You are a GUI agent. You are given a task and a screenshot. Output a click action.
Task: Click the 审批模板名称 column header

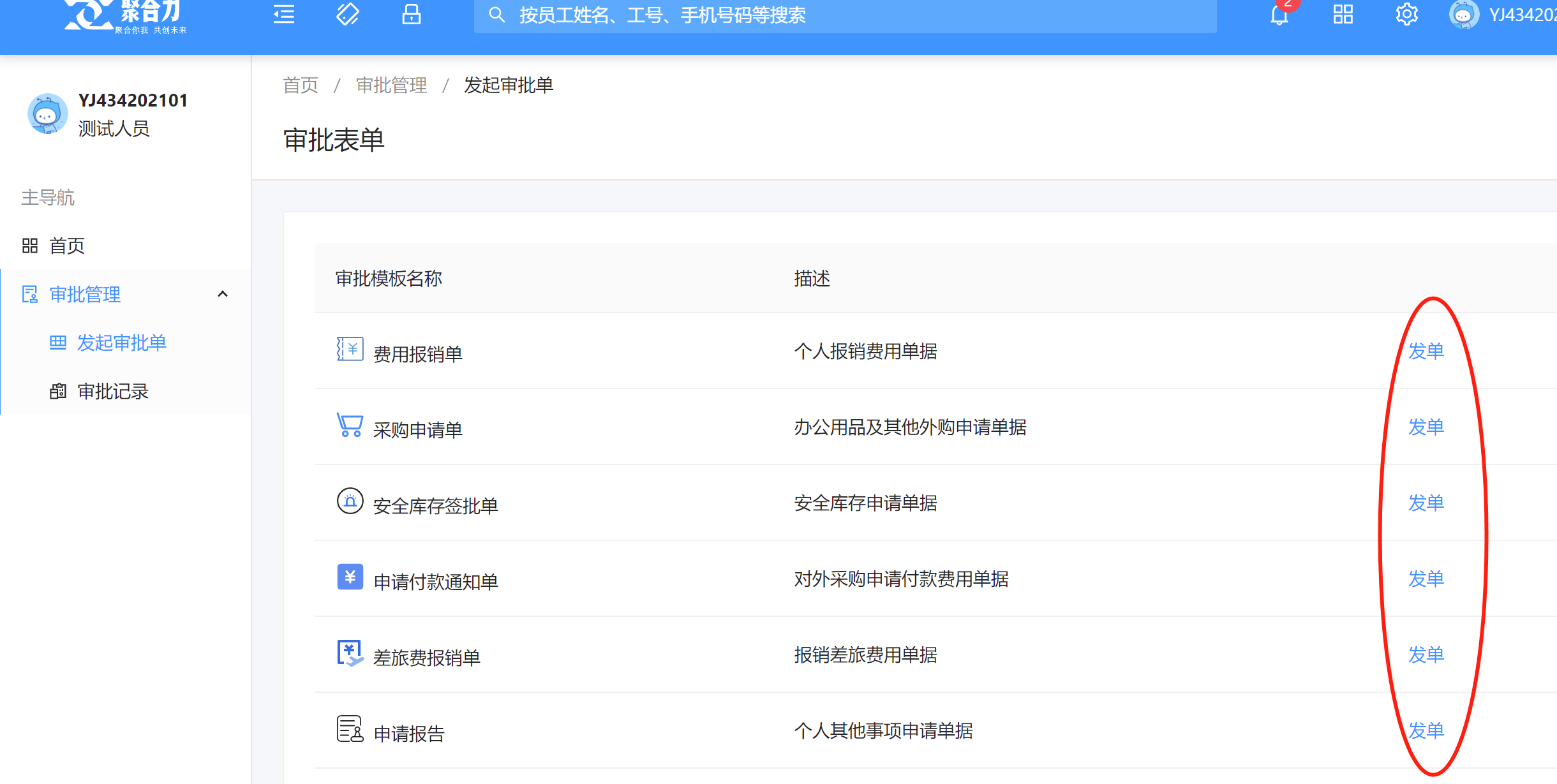click(x=389, y=278)
